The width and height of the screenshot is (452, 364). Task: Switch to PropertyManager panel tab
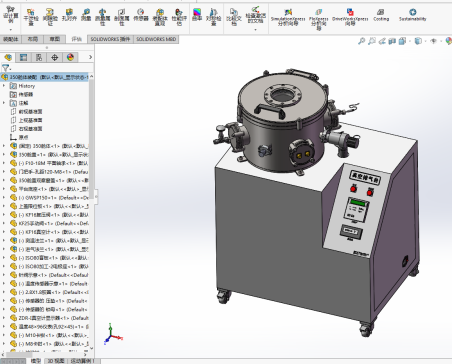pos(23,57)
